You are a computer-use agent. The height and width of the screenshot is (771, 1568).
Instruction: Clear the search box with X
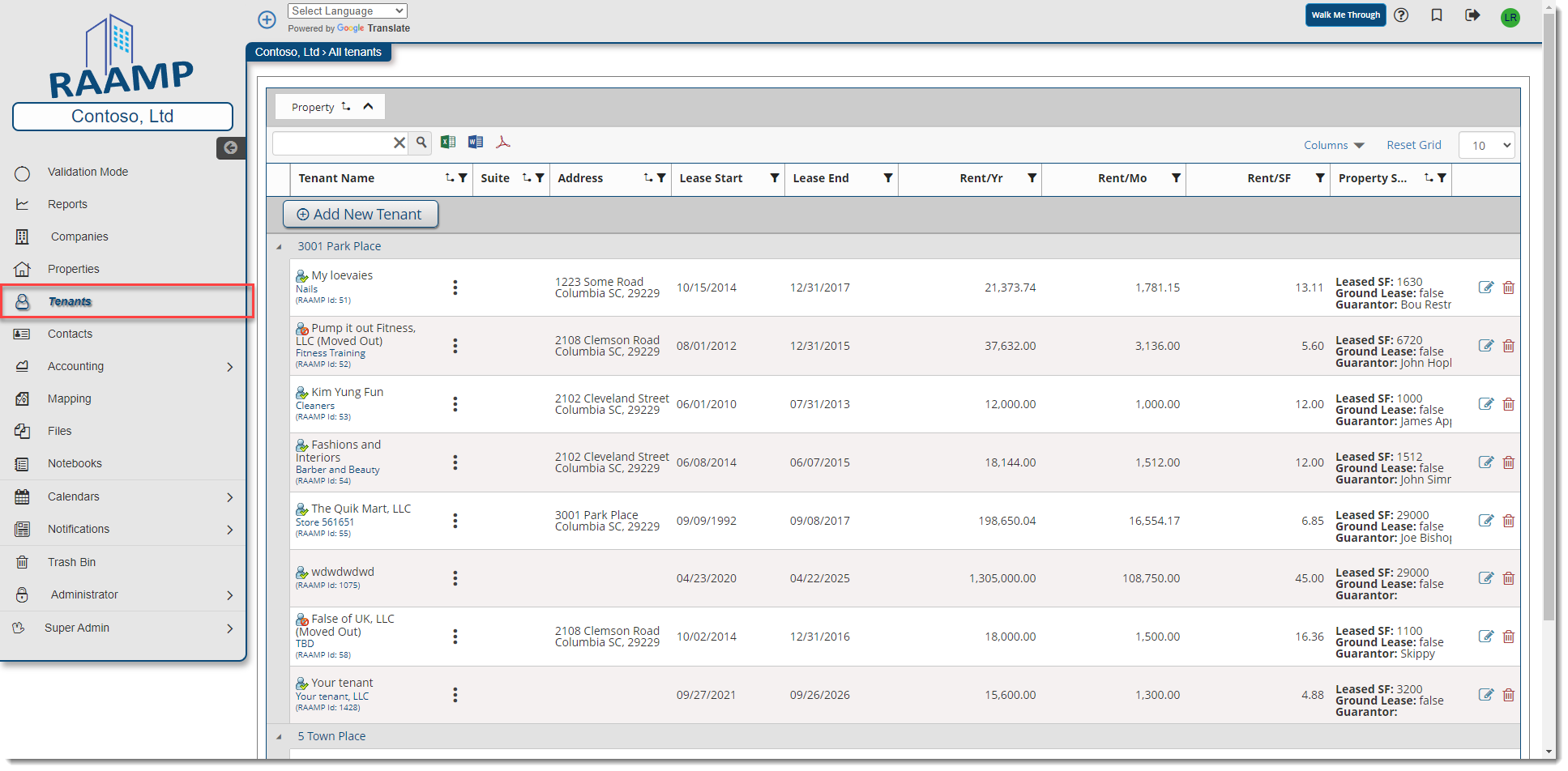coord(399,143)
